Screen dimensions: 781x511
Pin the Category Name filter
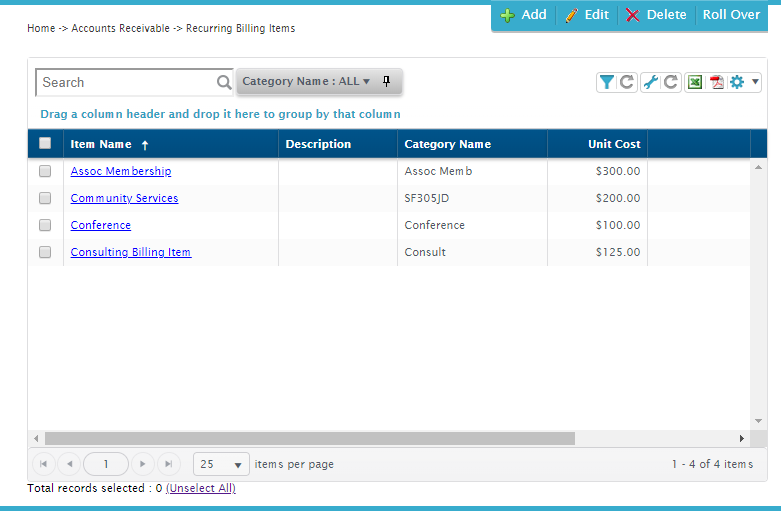[x=387, y=82]
